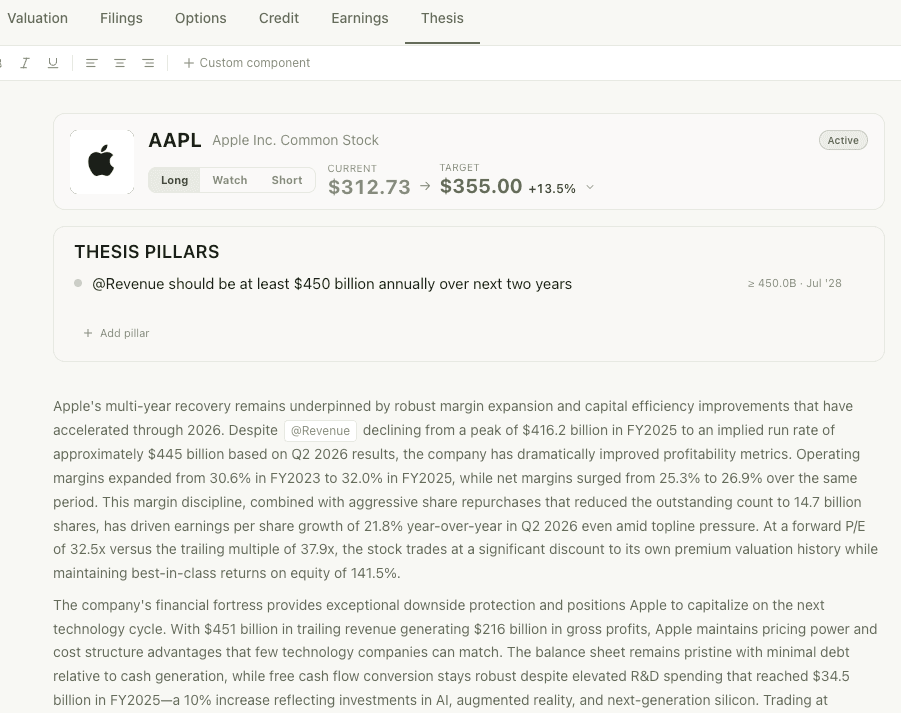Add a Custom component
Viewport: 901px width, 713px height.
(247, 63)
